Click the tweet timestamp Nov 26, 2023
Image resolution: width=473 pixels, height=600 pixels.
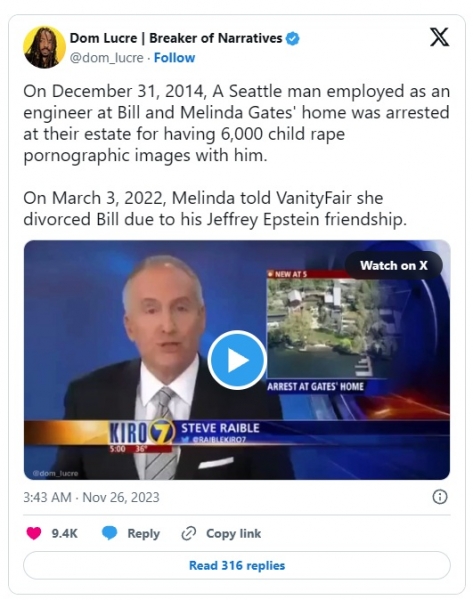coord(91,497)
